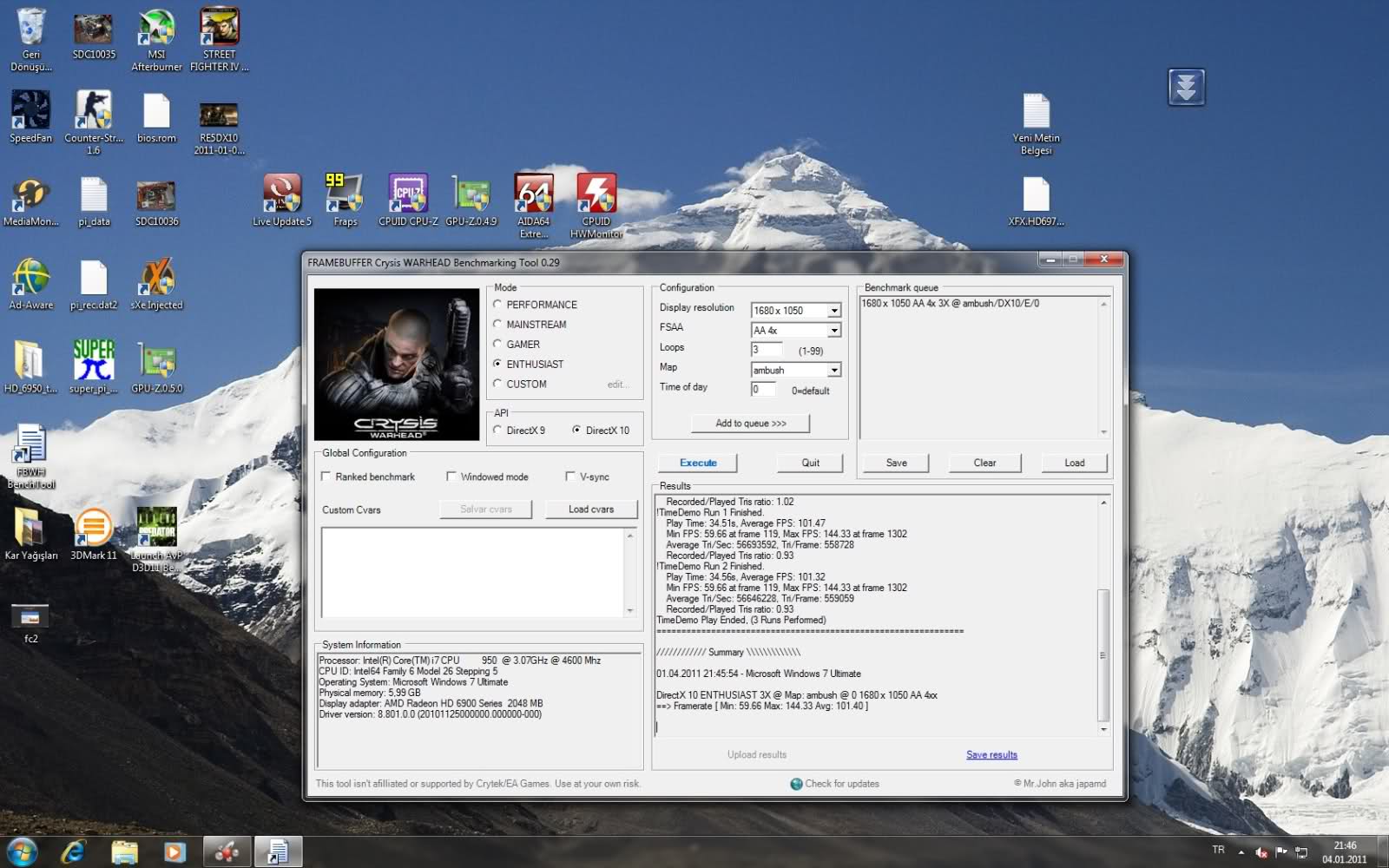Enable the Ranked benchmark checkbox
1389x868 pixels.
point(326,477)
